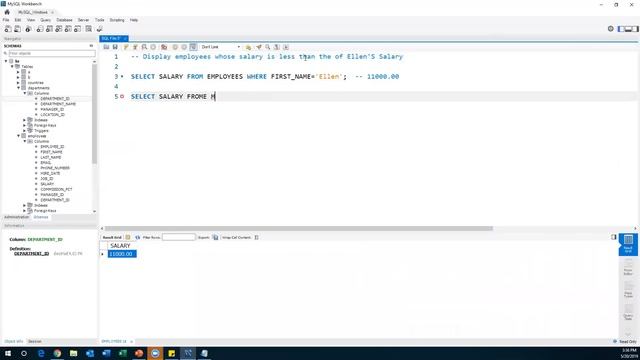Execute the script with lightning bolt icon
Screen dimensions: 640x360
point(126,47)
